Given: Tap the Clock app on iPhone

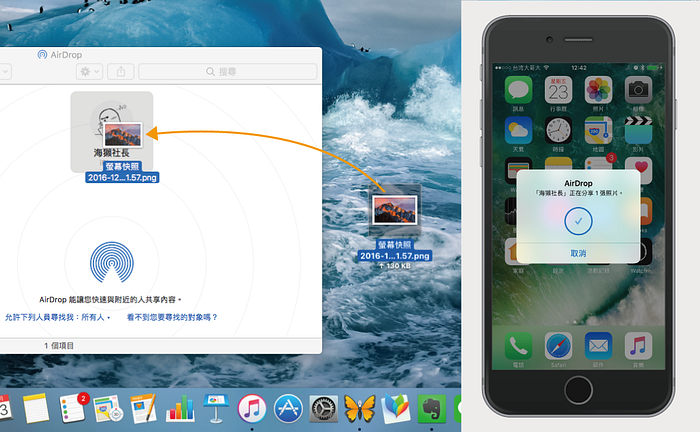Looking at the screenshot, I should [558, 130].
